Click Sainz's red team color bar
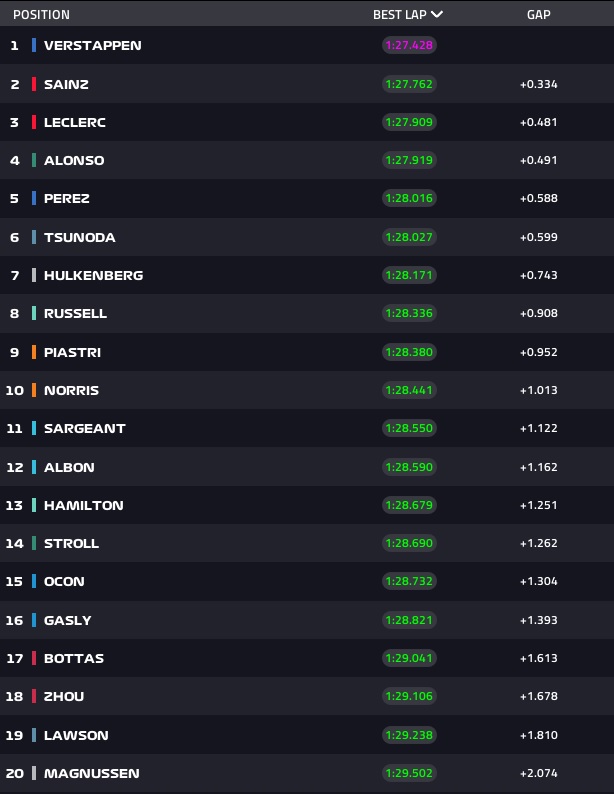The height and width of the screenshot is (794, 614). pos(34,84)
